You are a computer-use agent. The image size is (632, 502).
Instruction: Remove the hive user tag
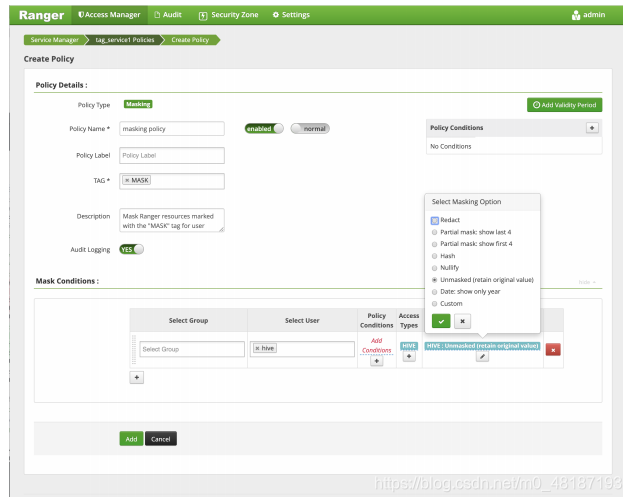click(x=257, y=348)
